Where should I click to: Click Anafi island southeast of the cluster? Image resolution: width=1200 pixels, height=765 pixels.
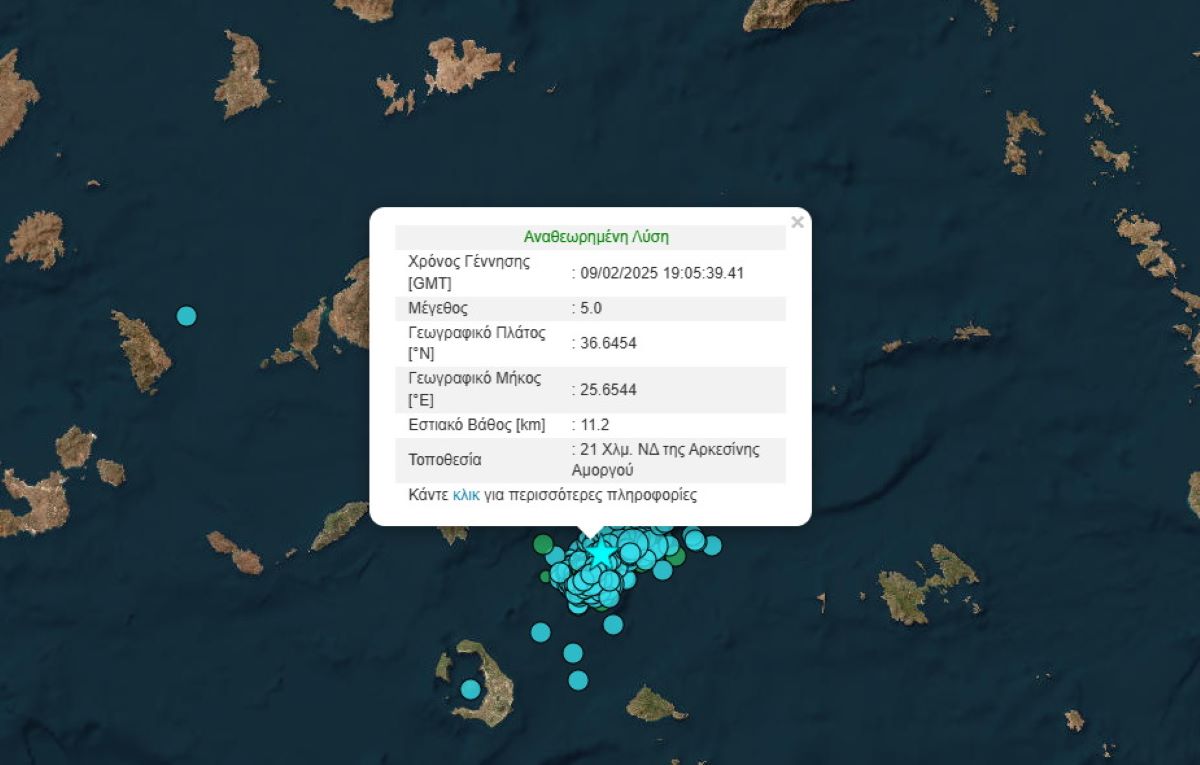pyautogui.click(x=653, y=704)
